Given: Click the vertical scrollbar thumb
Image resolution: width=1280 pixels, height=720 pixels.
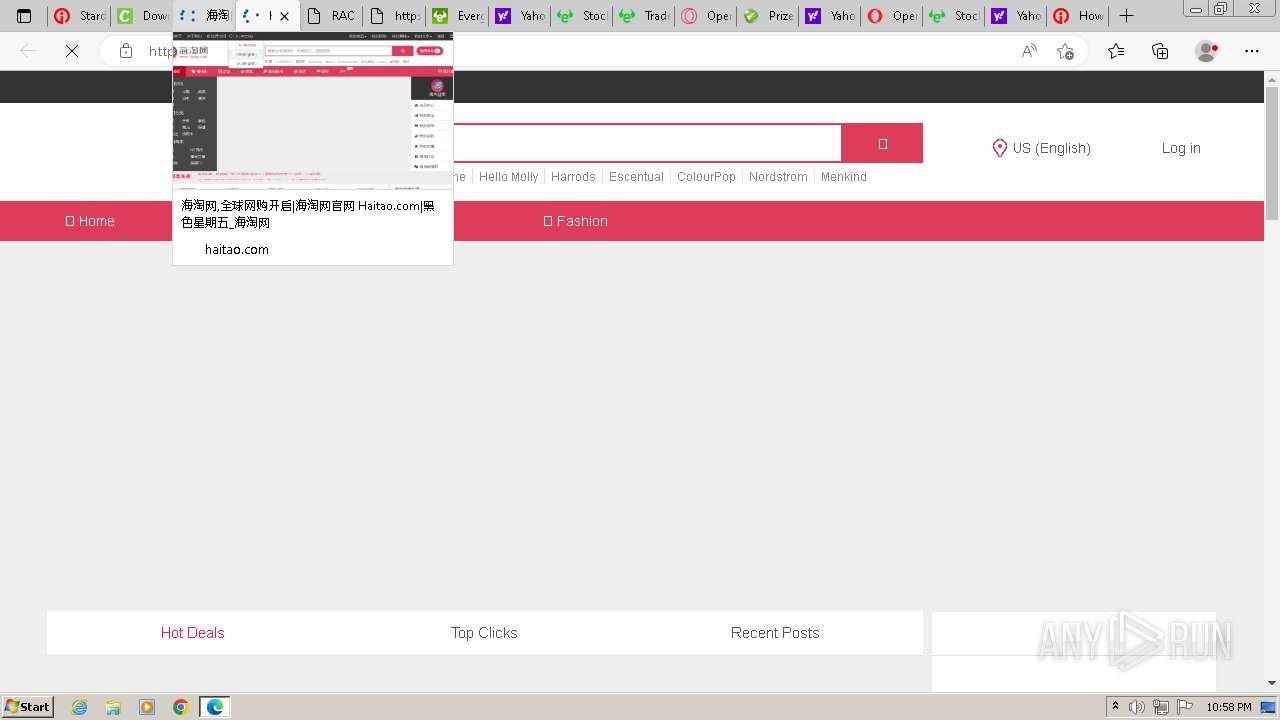Looking at the screenshot, I should 1272,153.
